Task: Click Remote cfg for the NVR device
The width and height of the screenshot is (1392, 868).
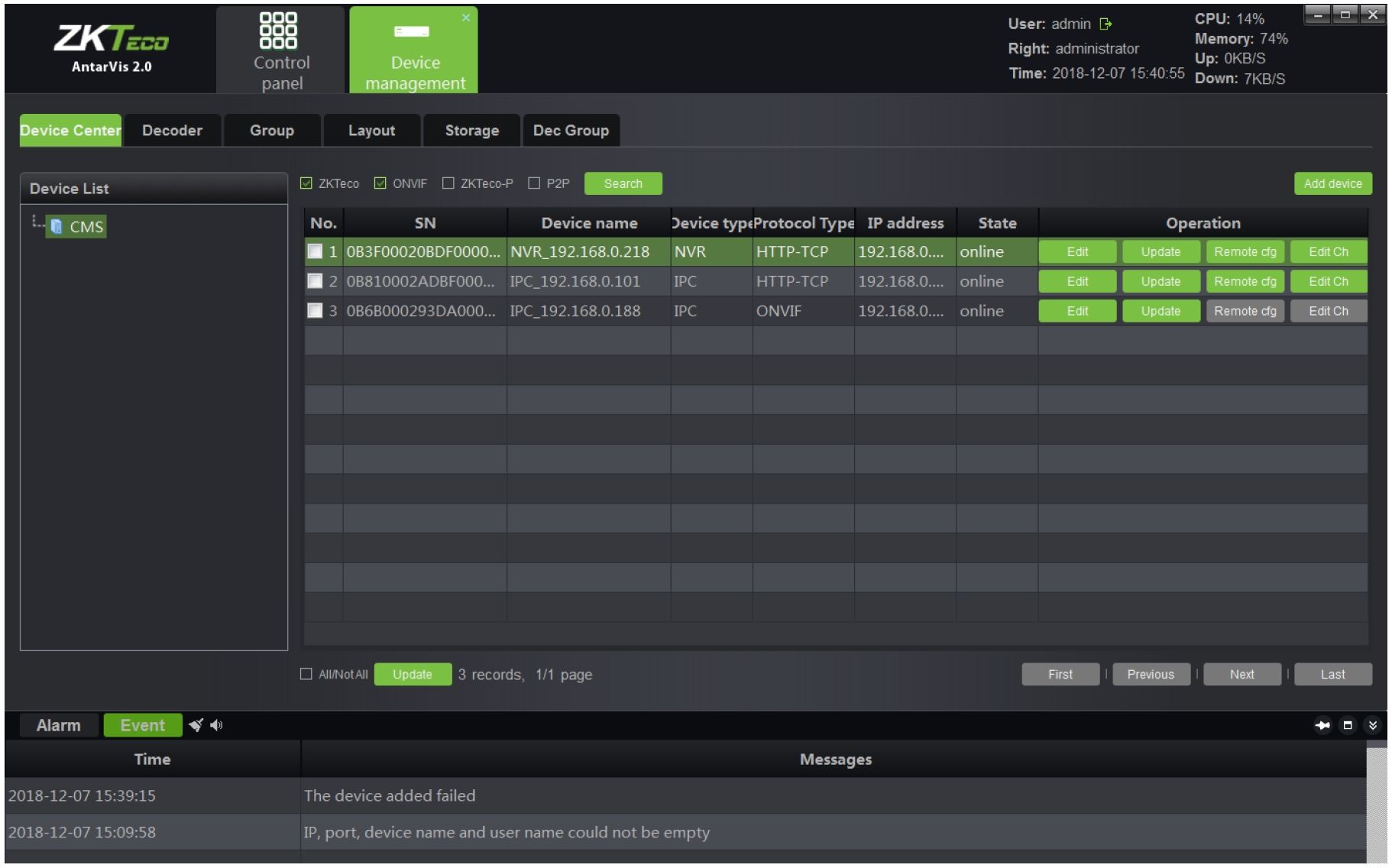Action: click(x=1245, y=252)
